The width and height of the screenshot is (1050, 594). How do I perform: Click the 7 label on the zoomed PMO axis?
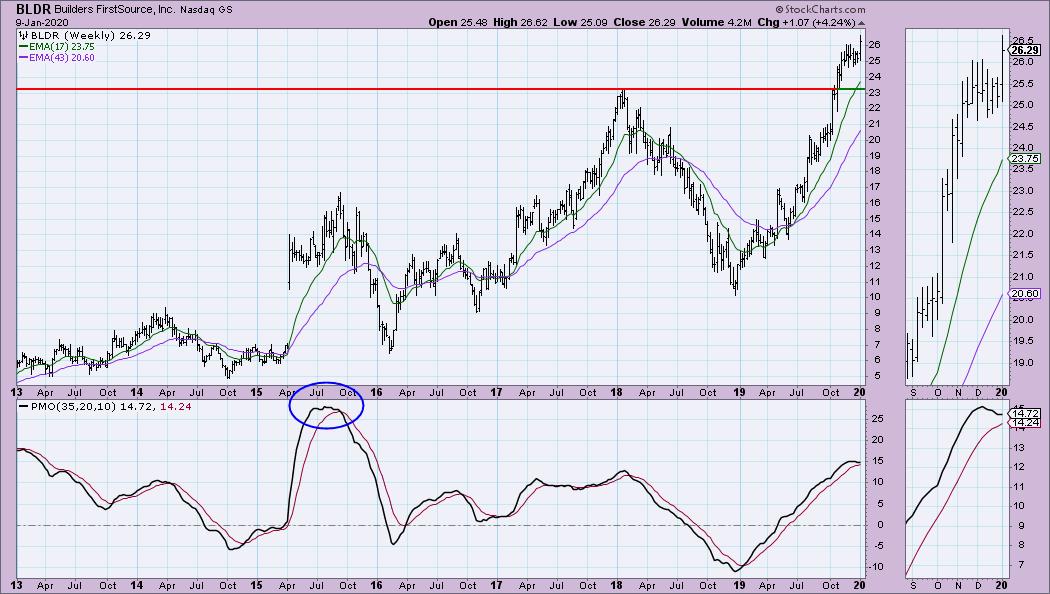click(1021, 565)
